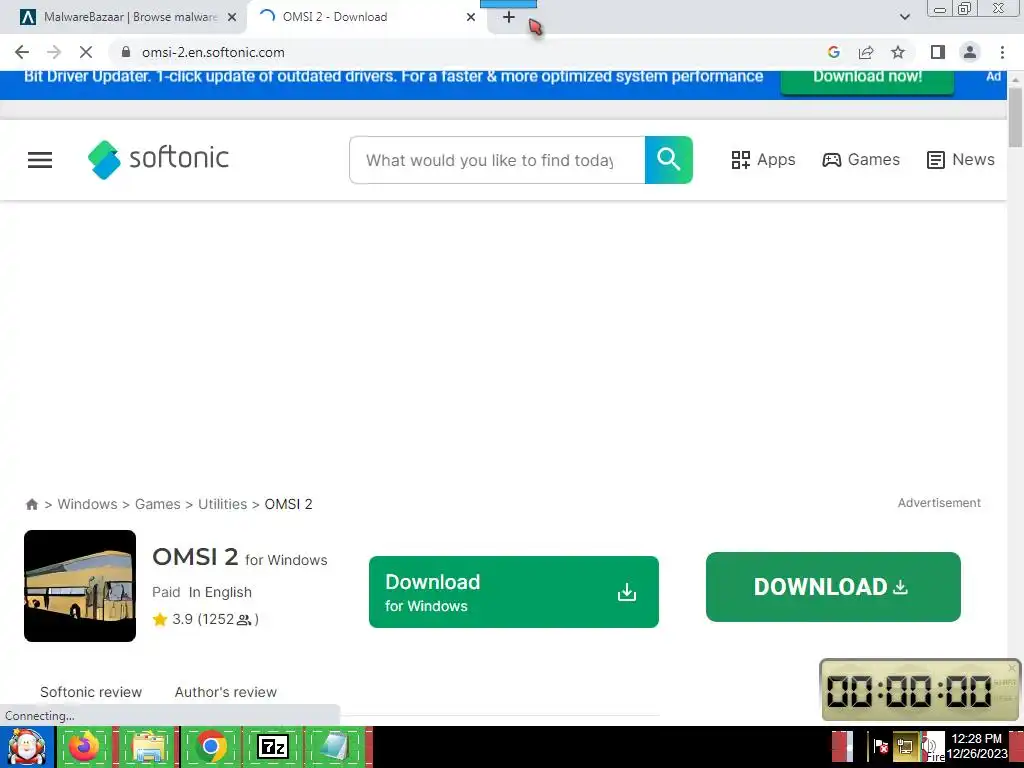
Task: Follow the Utilities breadcrumb link
Action: [x=223, y=504]
